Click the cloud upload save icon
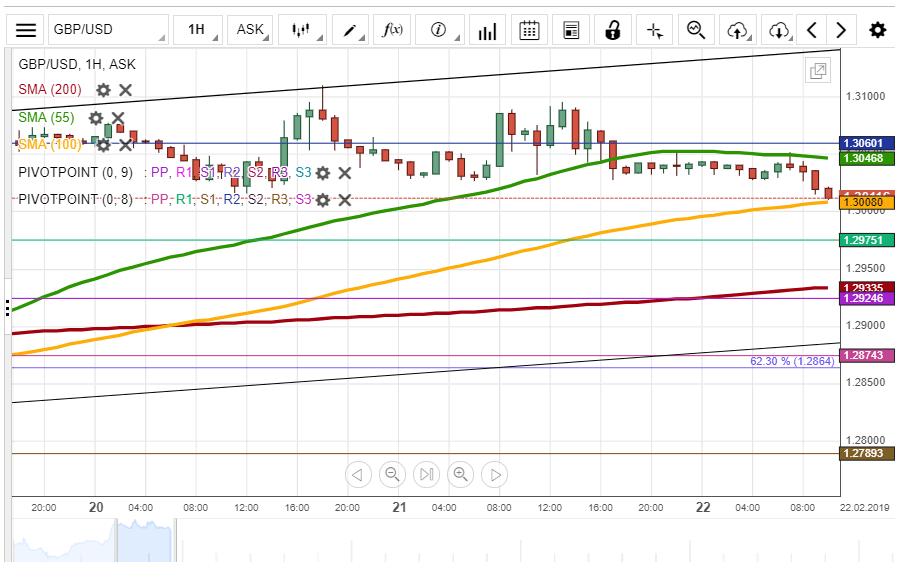 coord(738,30)
